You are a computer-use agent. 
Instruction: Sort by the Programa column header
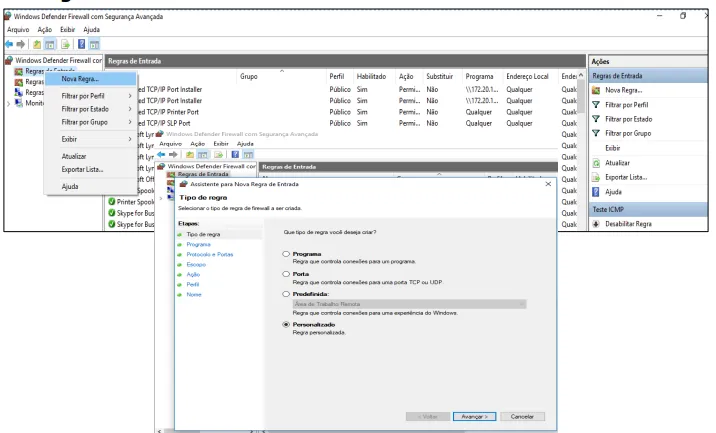[x=479, y=76]
